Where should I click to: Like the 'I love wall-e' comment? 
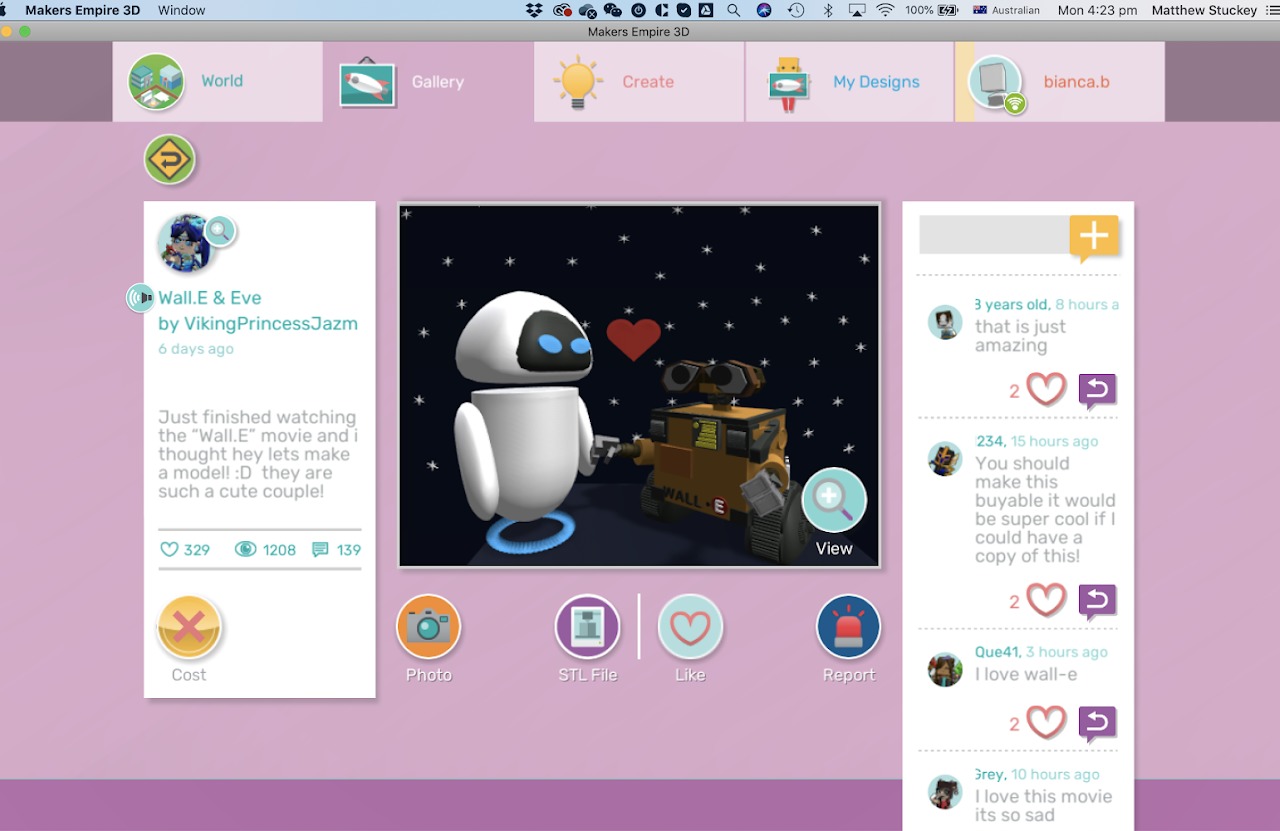tap(1046, 722)
